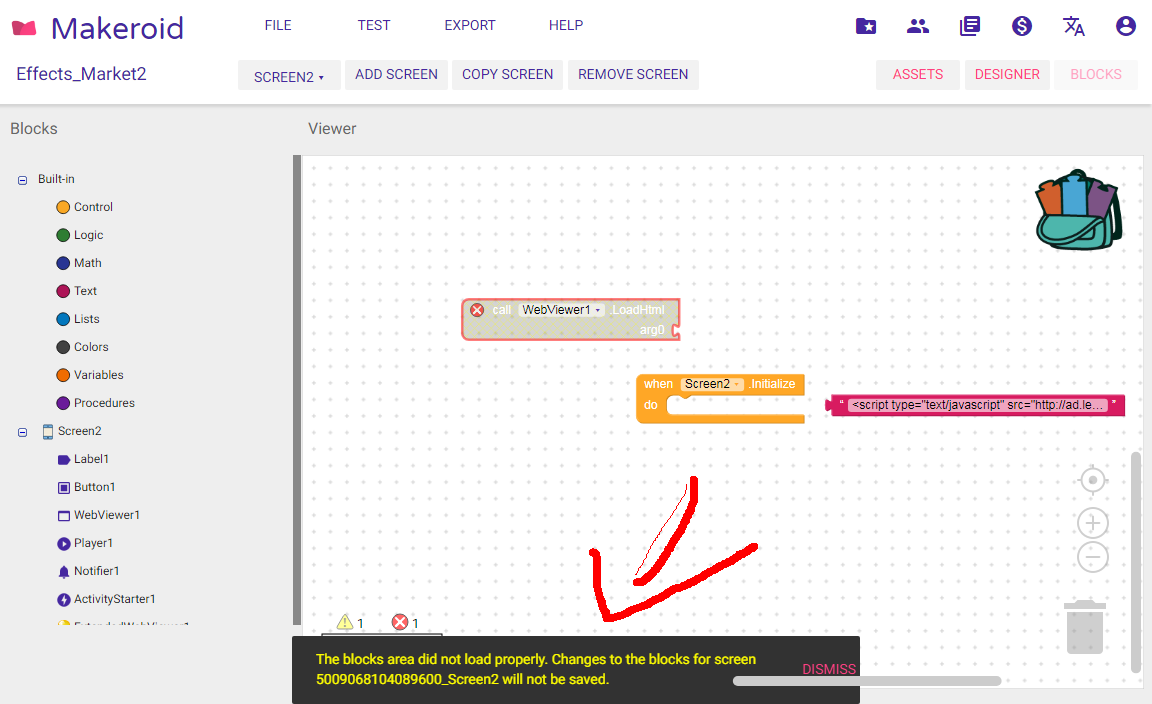Click the blocks palette divider scrollbar

click(x=297, y=389)
